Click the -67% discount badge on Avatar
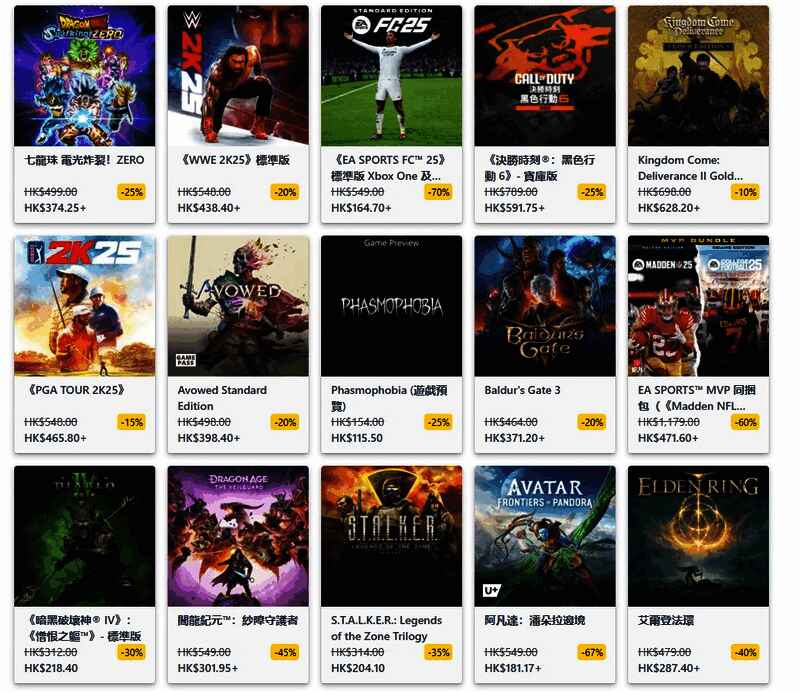800x692 pixels. (592, 652)
